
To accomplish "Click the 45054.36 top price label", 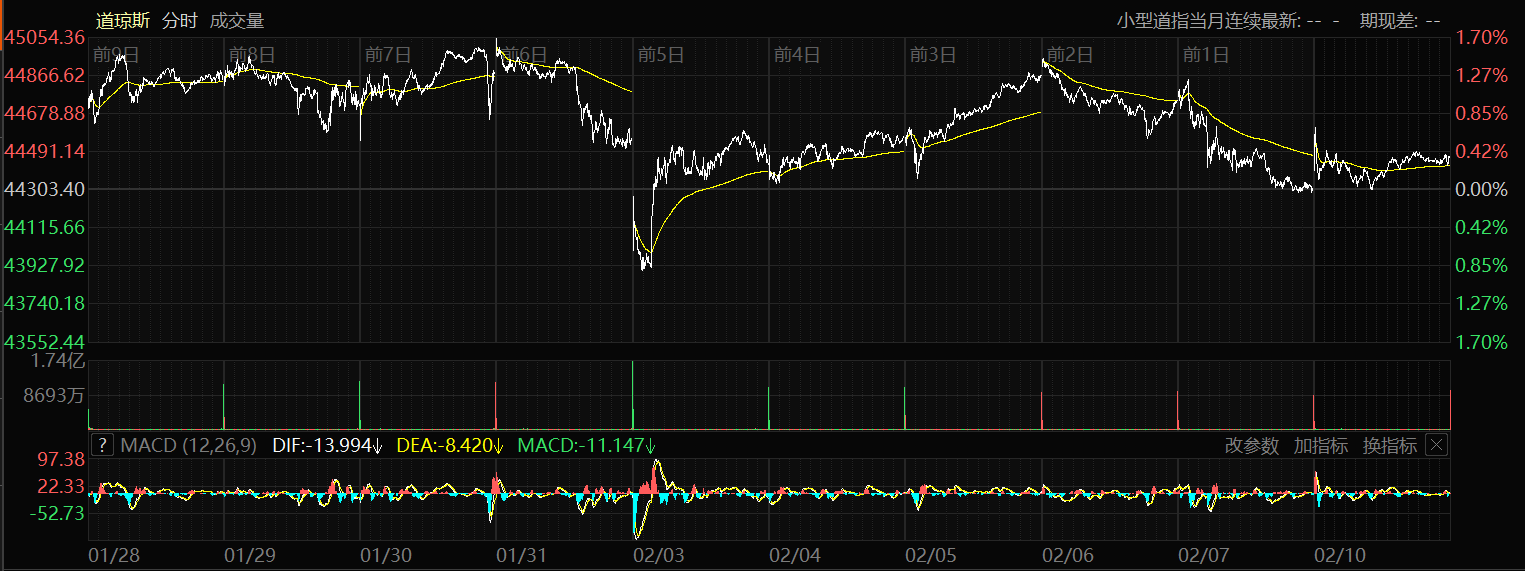I will [45, 37].
